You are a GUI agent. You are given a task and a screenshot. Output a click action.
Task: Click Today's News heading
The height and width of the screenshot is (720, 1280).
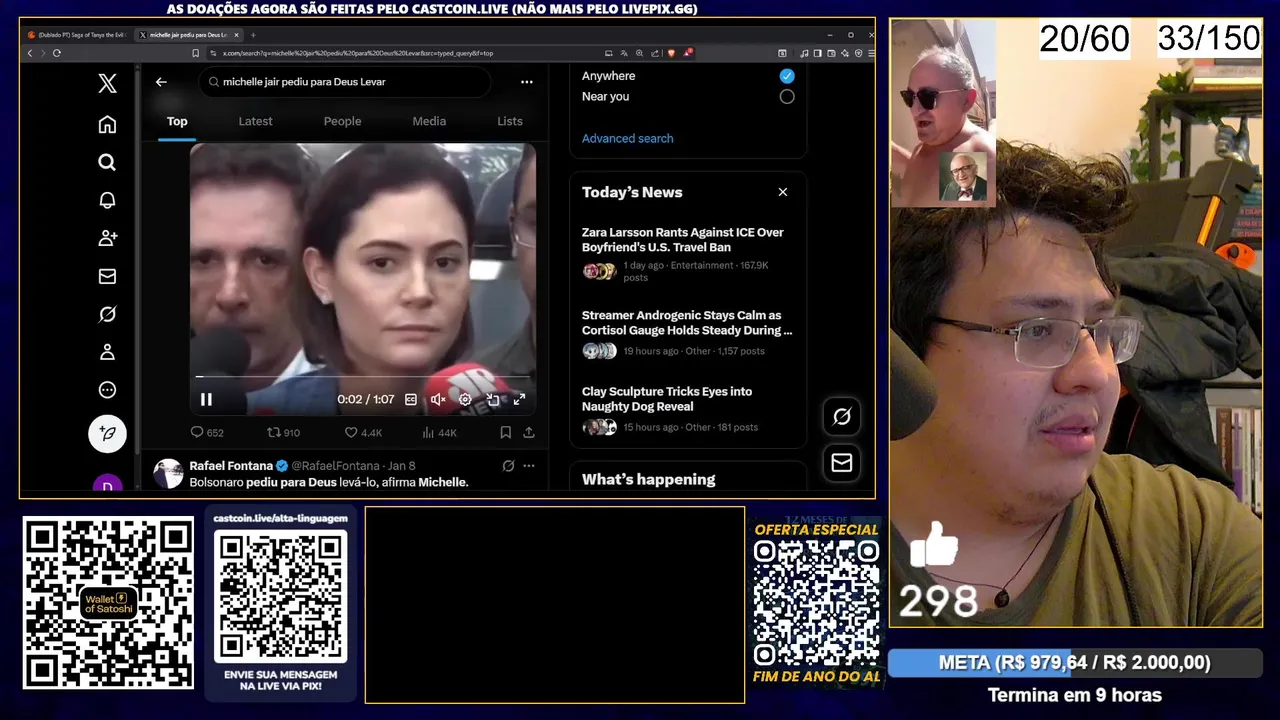632,192
